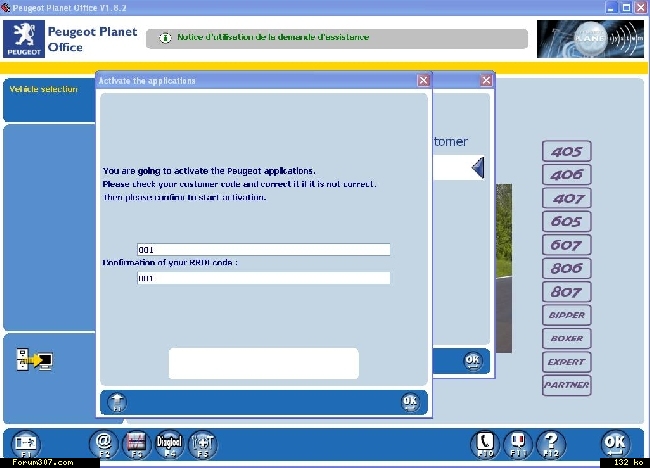Click the blue triangle arrow in customer dialog
650x468 pixels.
(478, 167)
